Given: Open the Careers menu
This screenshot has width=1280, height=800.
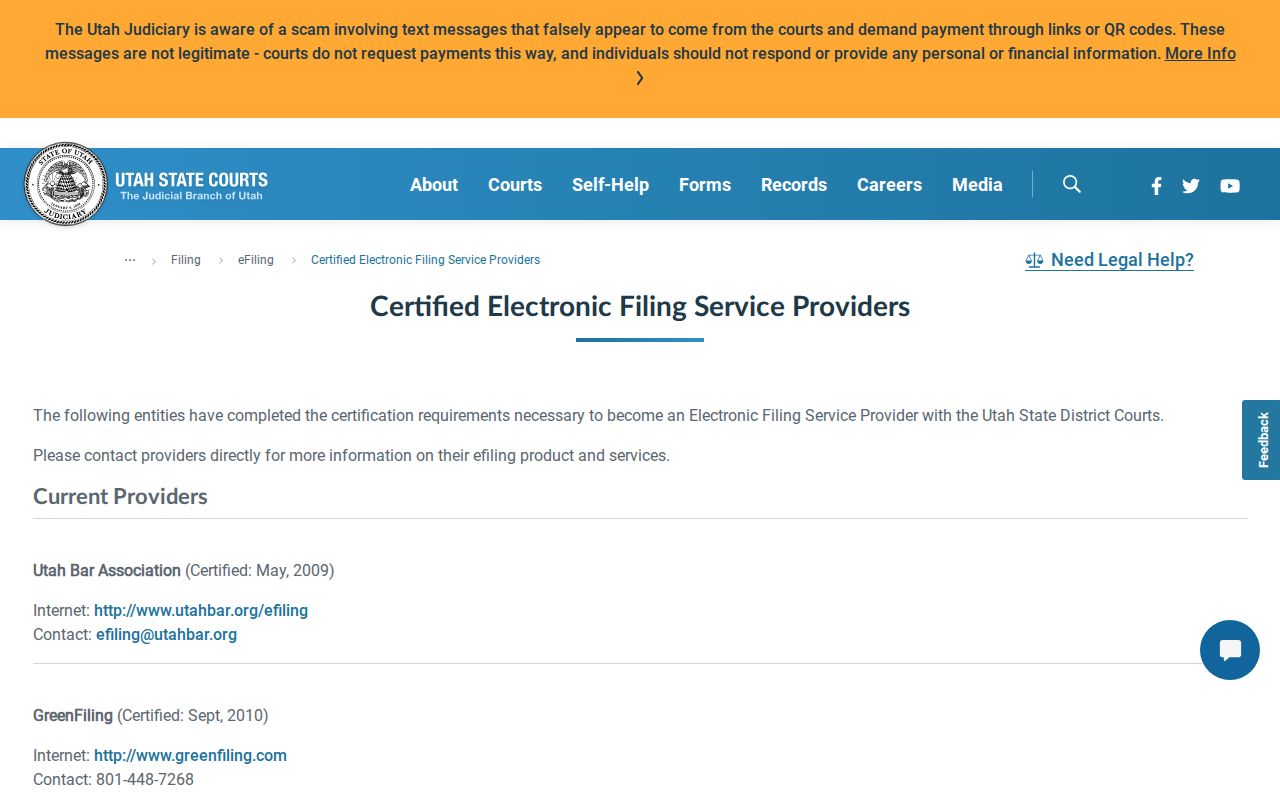Looking at the screenshot, I should pyautogui.click(x=889, y=184).
